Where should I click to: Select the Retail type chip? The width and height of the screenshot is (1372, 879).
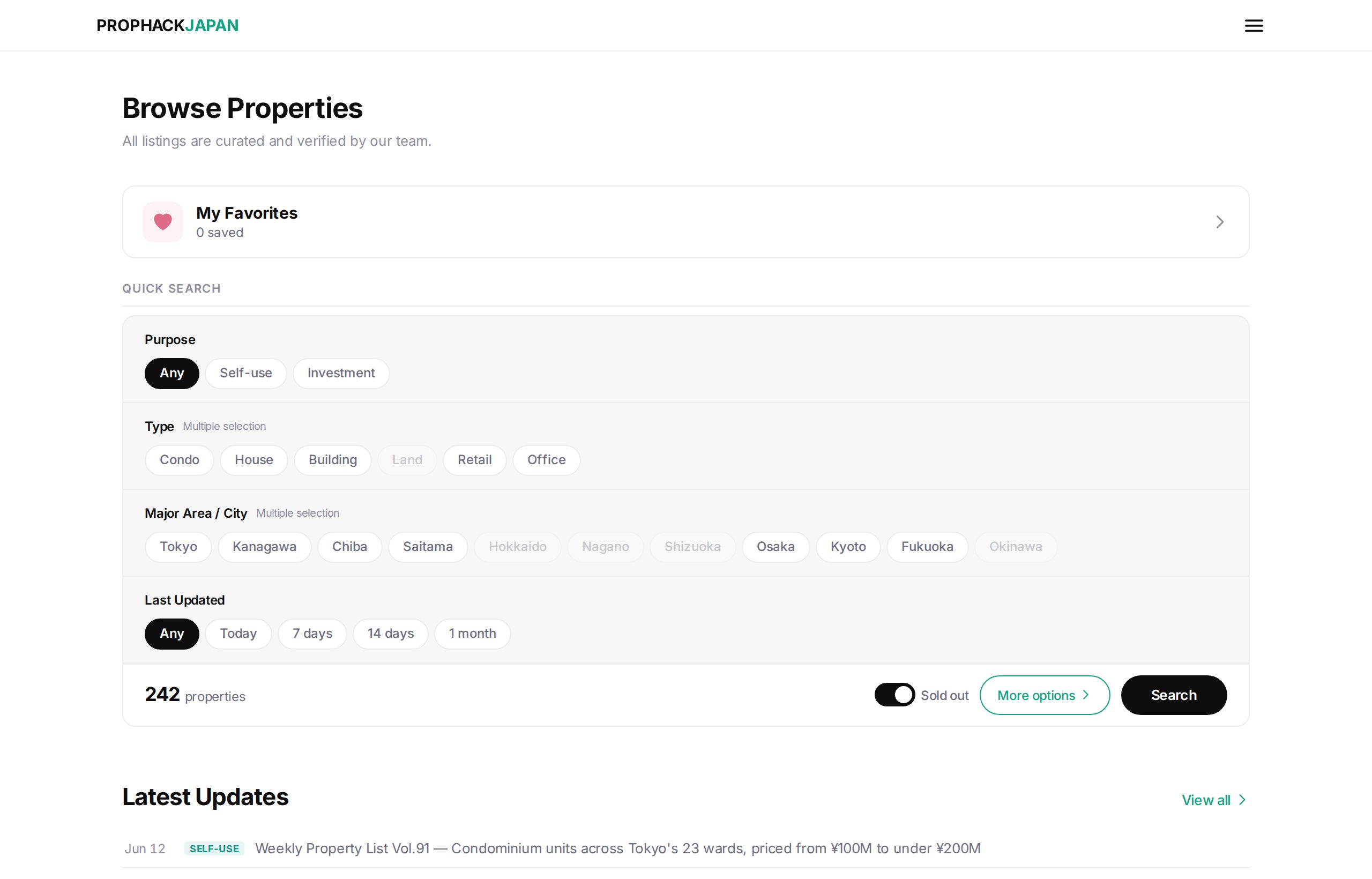coord(474,460)
